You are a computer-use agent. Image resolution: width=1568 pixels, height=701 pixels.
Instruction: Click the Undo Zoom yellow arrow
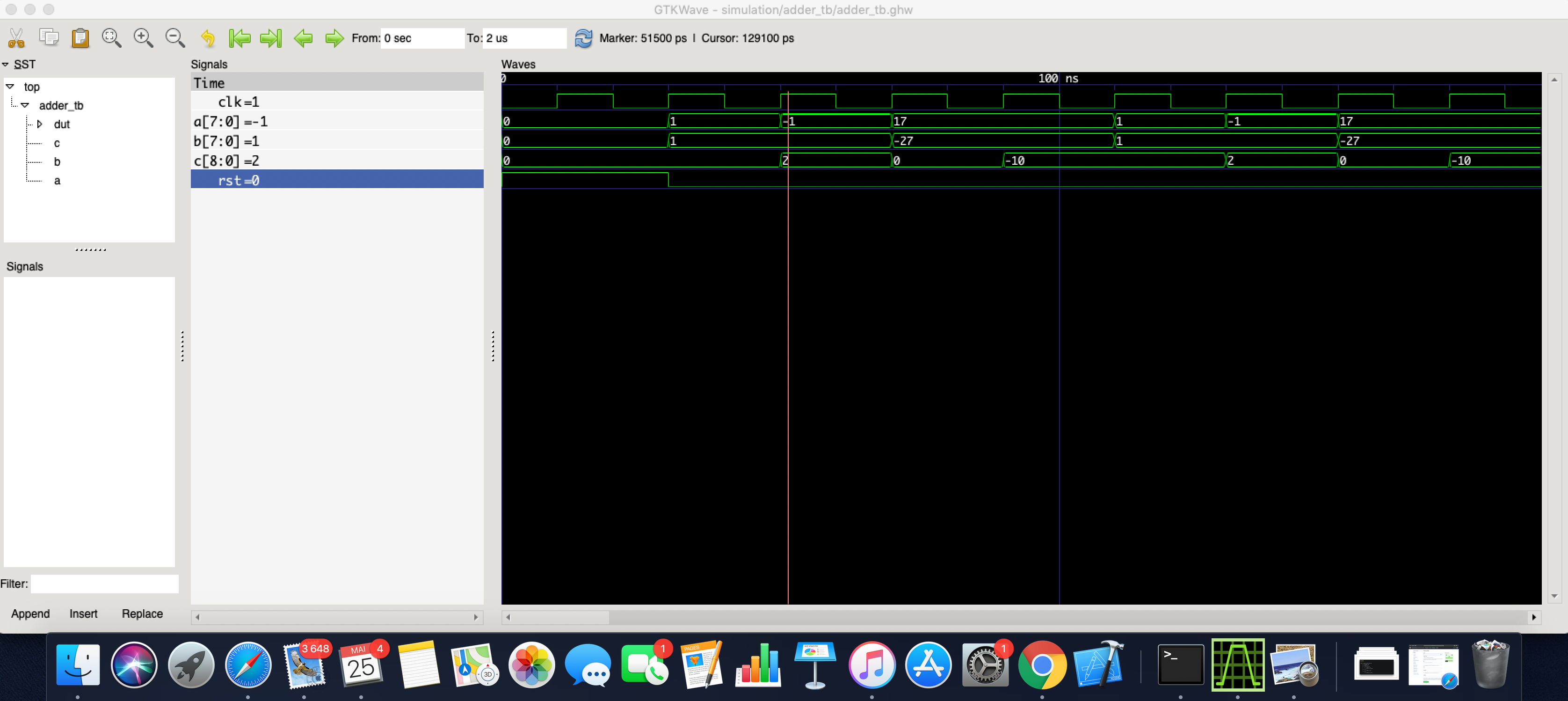(208, 38)
